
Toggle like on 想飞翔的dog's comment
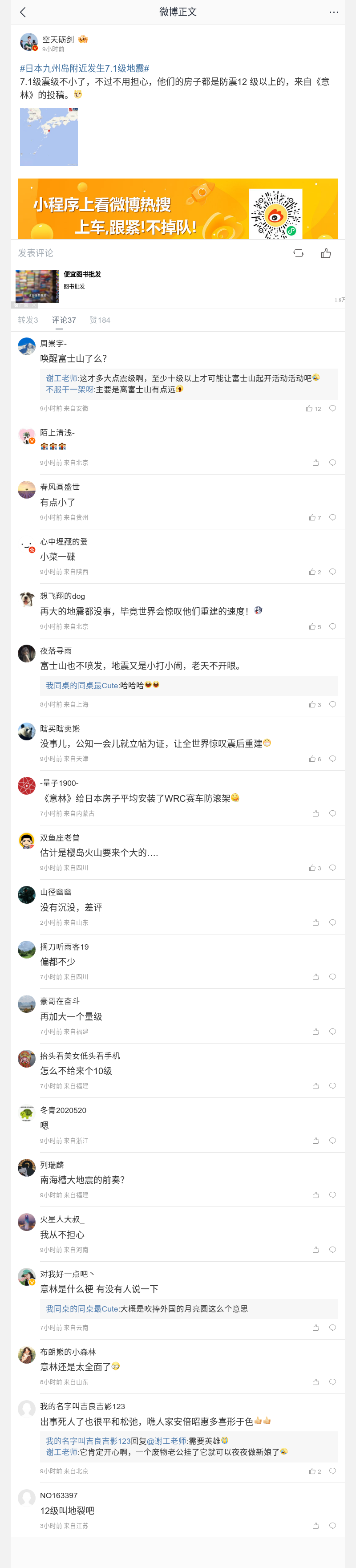pos(312,626)
